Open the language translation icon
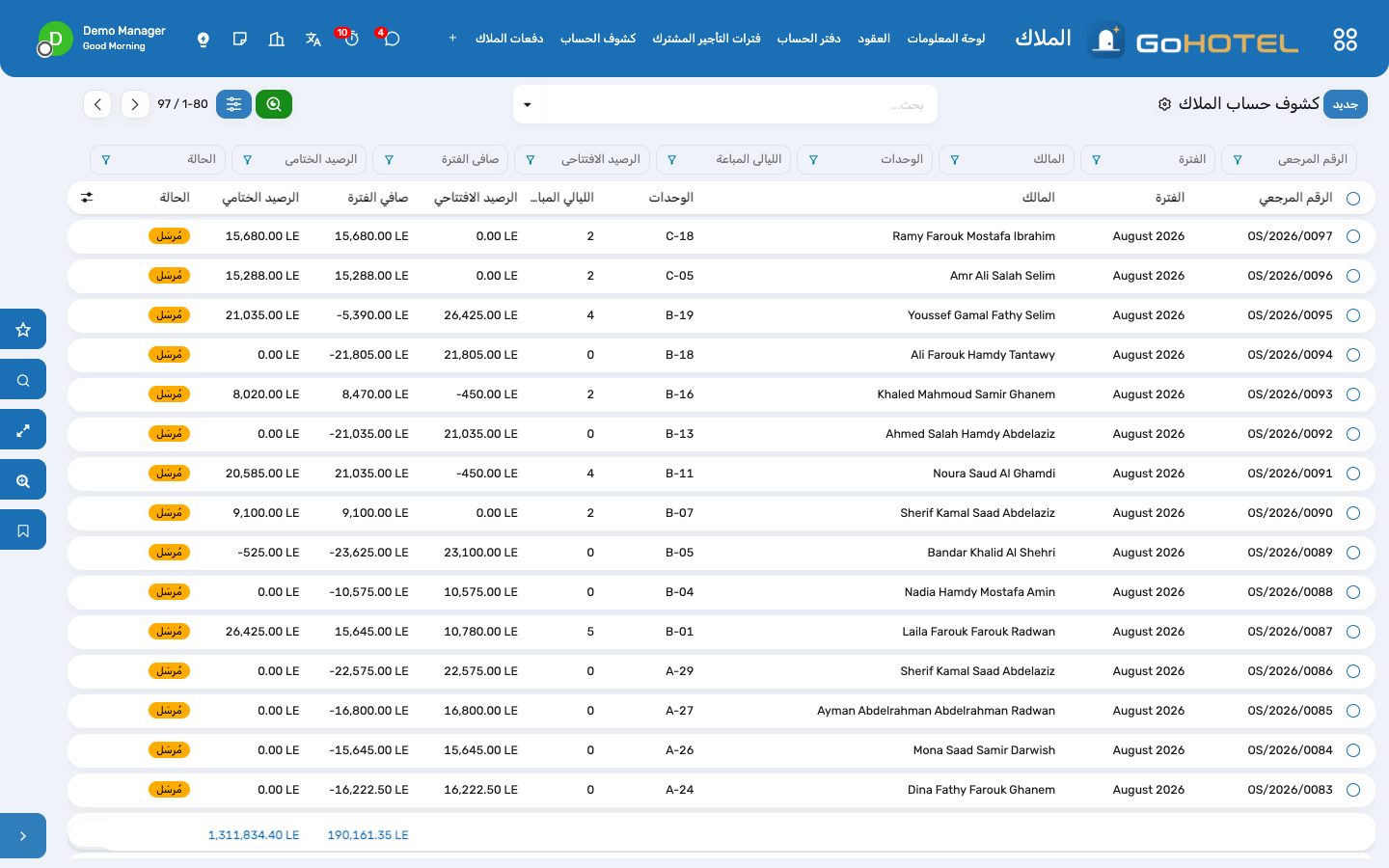This screenshot has width=1389, height=868. [313, 40]
